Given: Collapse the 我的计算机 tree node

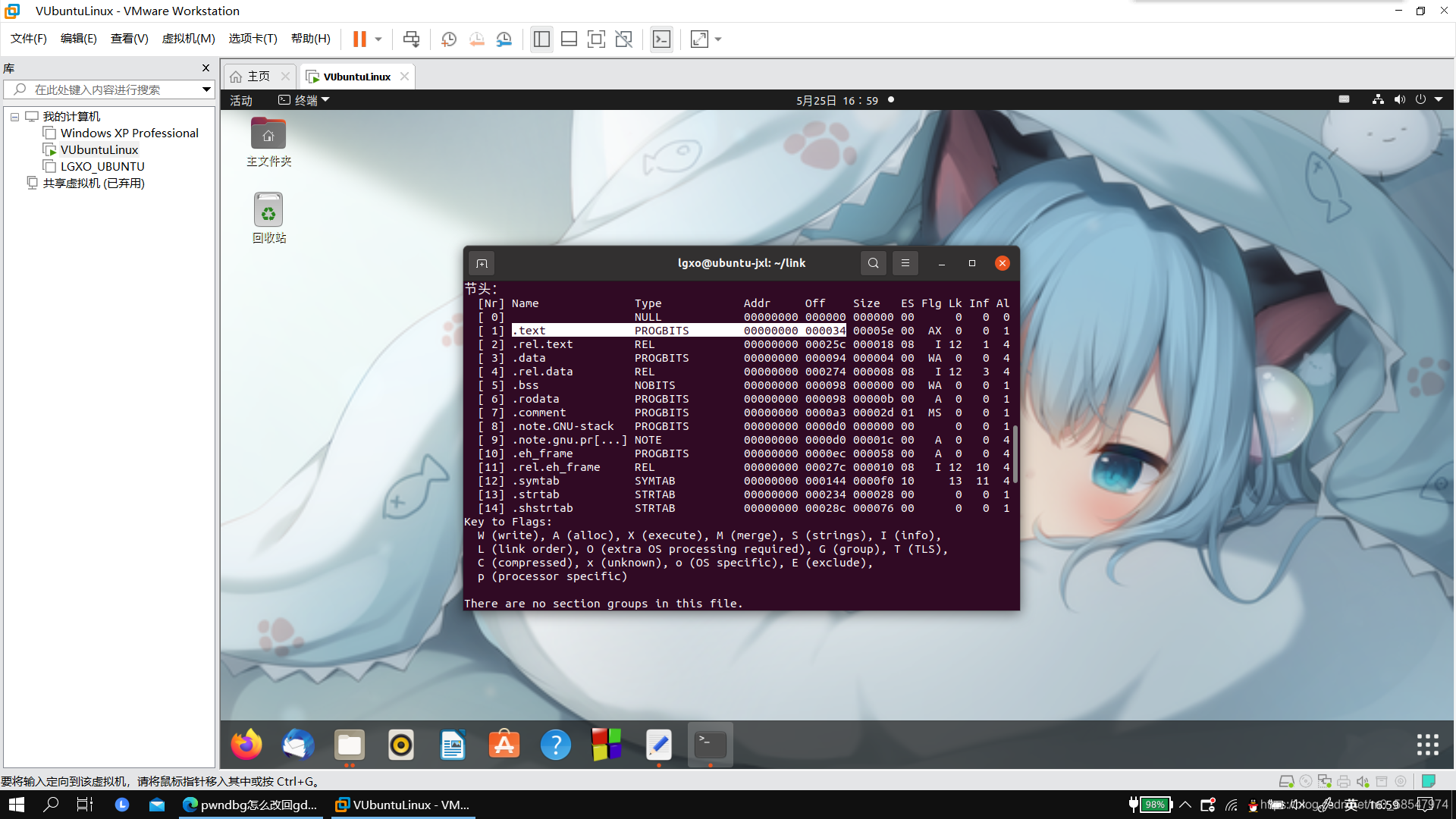Looking at the screenshot, I should click(x=14, y=117).
